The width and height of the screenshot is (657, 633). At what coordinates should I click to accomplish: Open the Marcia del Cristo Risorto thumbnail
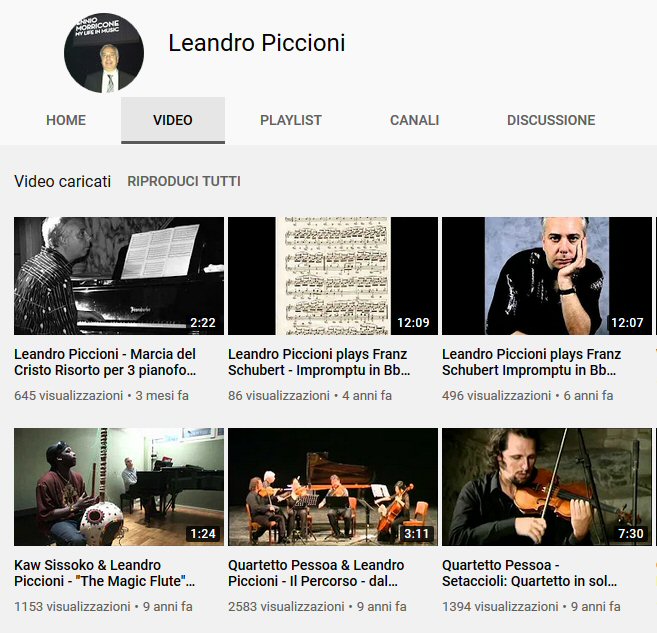(x=119, y=276)
